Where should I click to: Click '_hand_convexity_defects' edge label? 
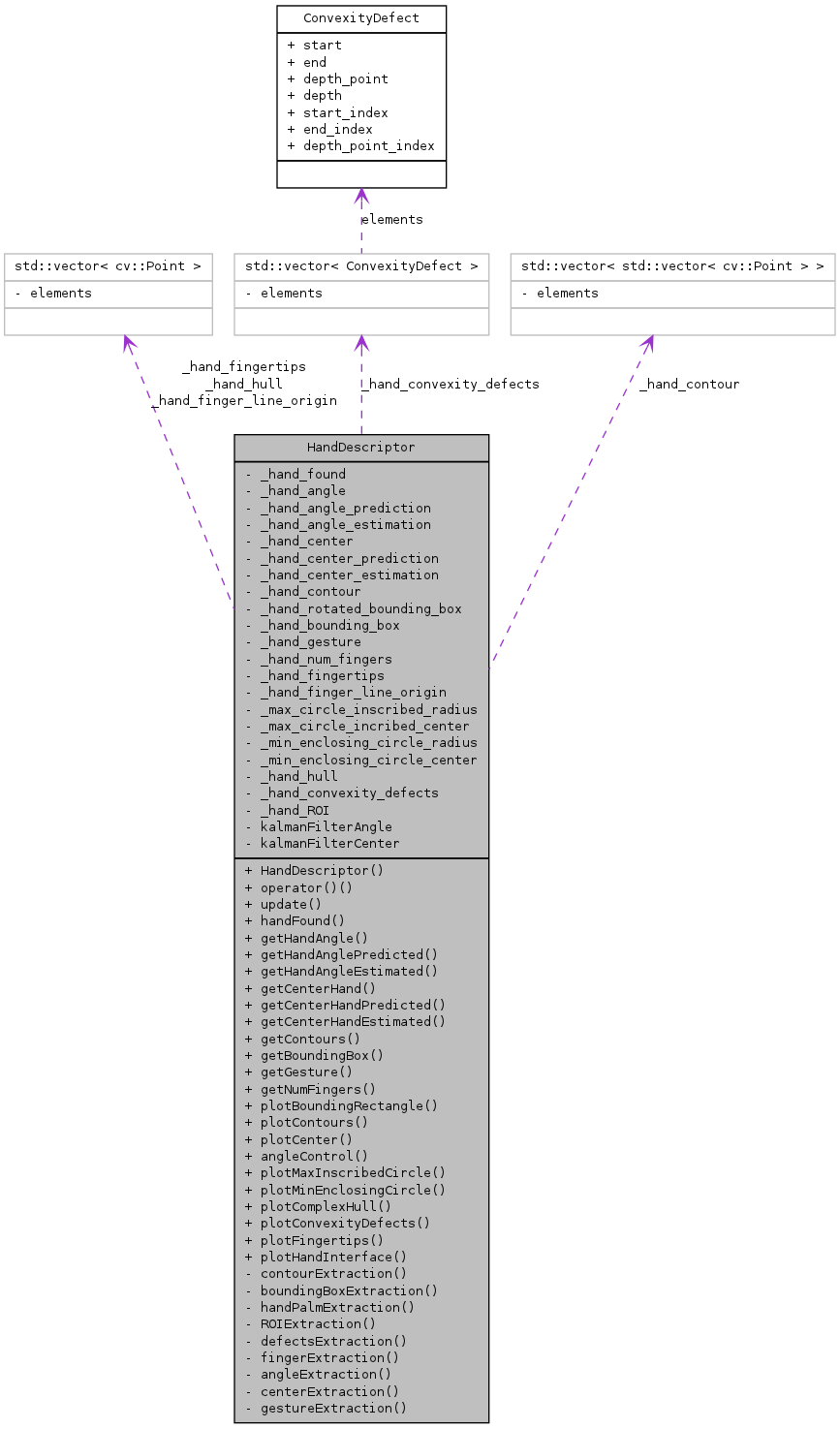[x=451, y=384]
